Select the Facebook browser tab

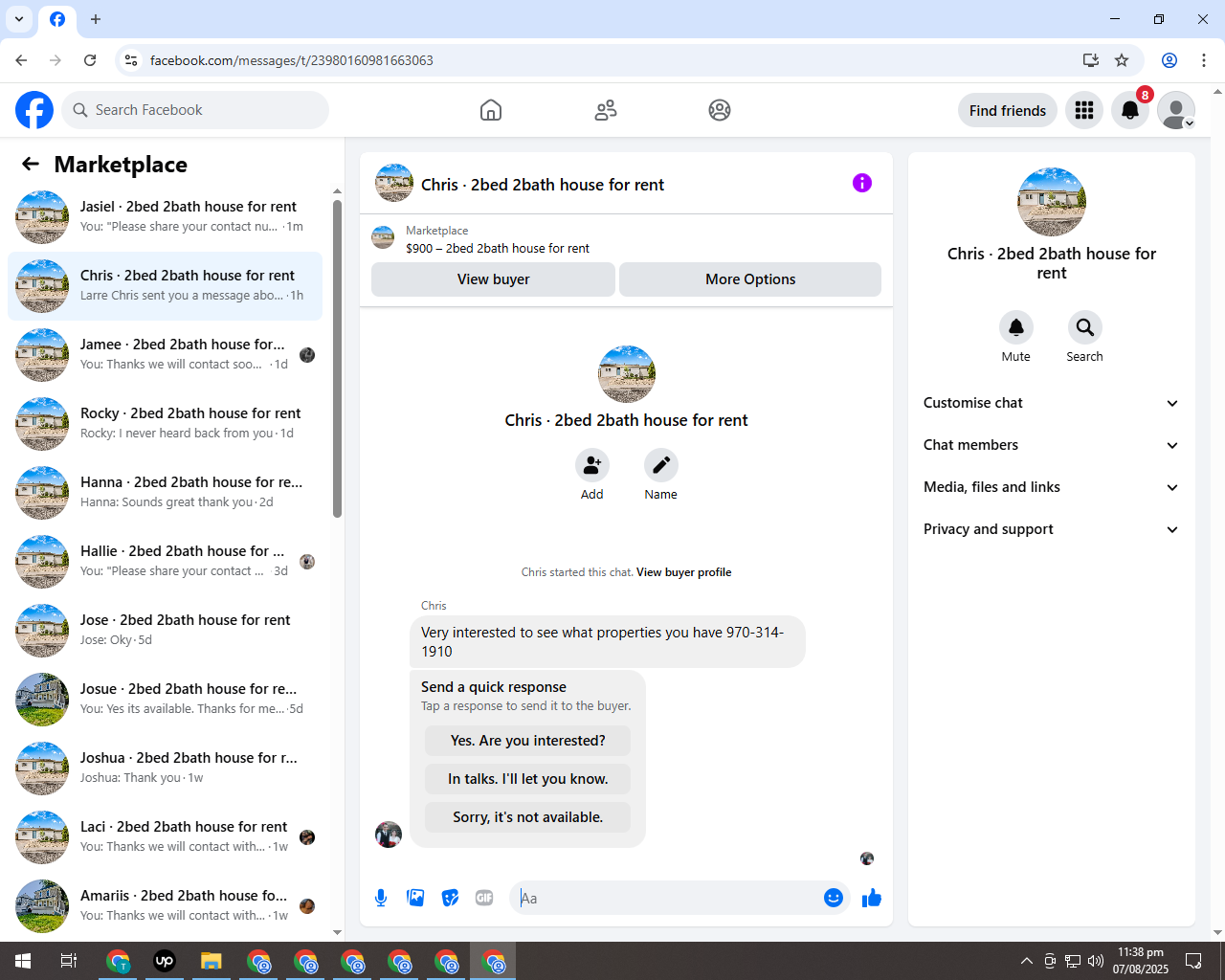[x=57, y=19]
